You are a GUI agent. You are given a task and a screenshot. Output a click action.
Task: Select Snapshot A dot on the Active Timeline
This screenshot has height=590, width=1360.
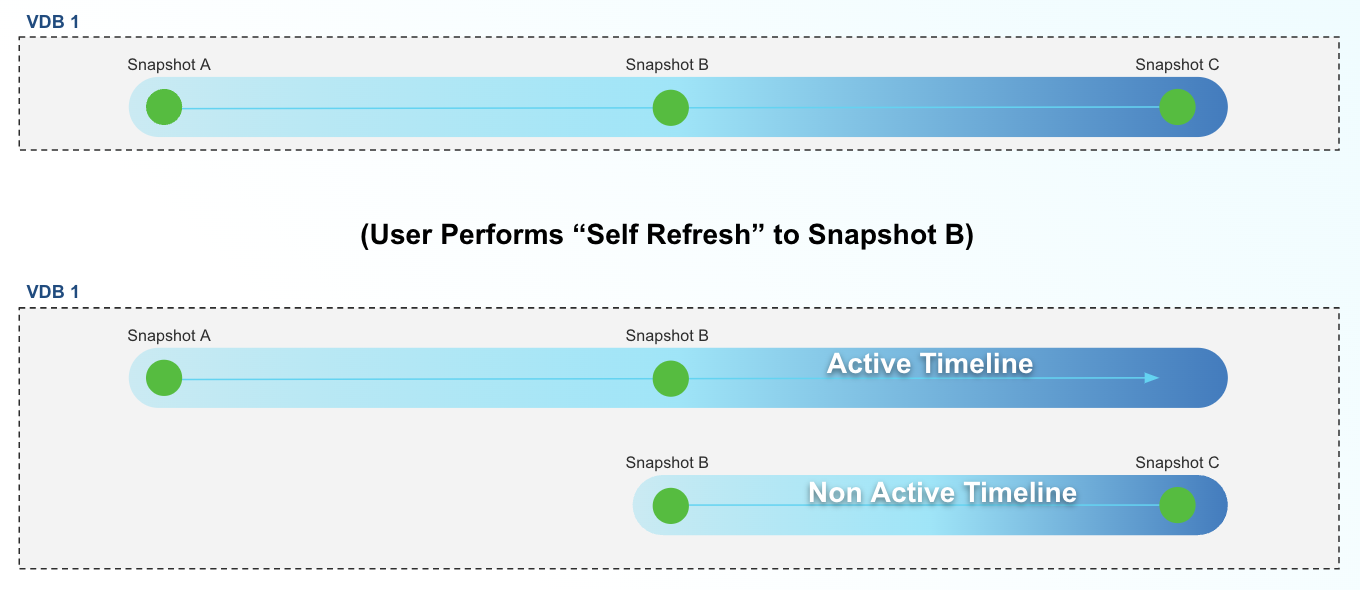click(164, 378)
